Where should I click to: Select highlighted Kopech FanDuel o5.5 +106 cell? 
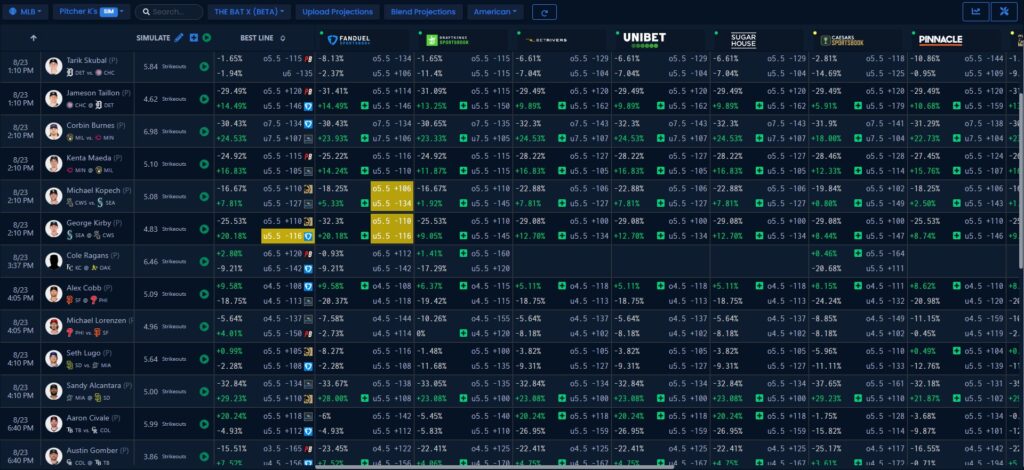click(392, 188)
